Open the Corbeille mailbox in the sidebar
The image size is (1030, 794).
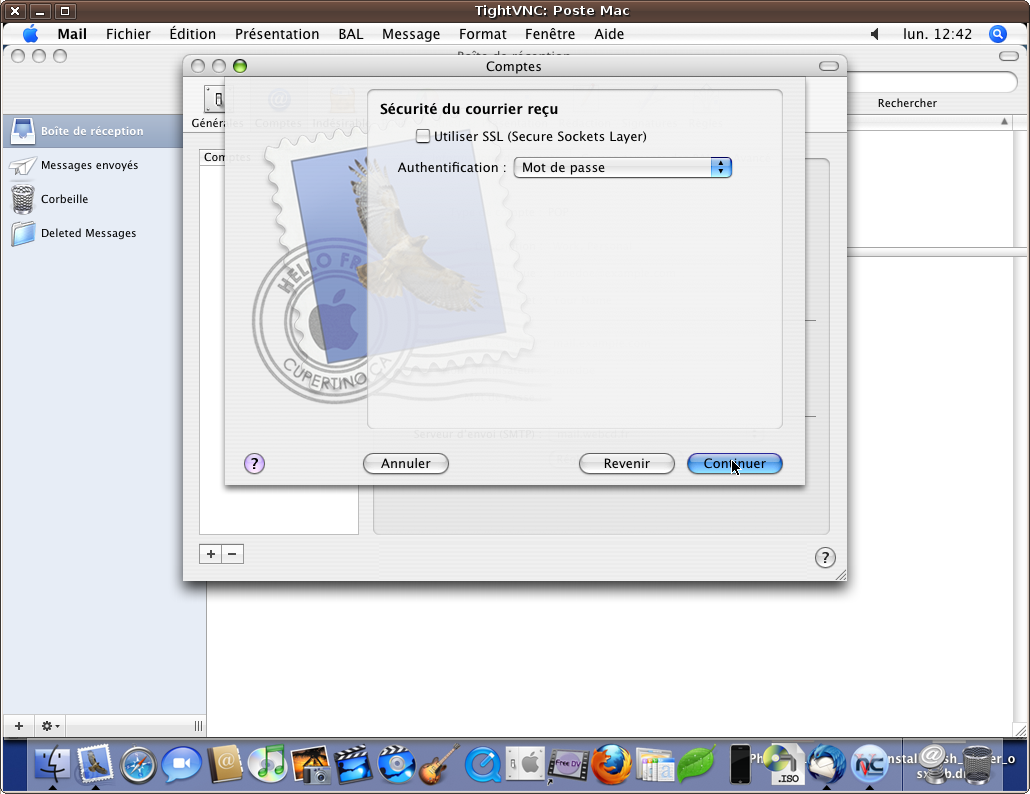pos(64,199)
